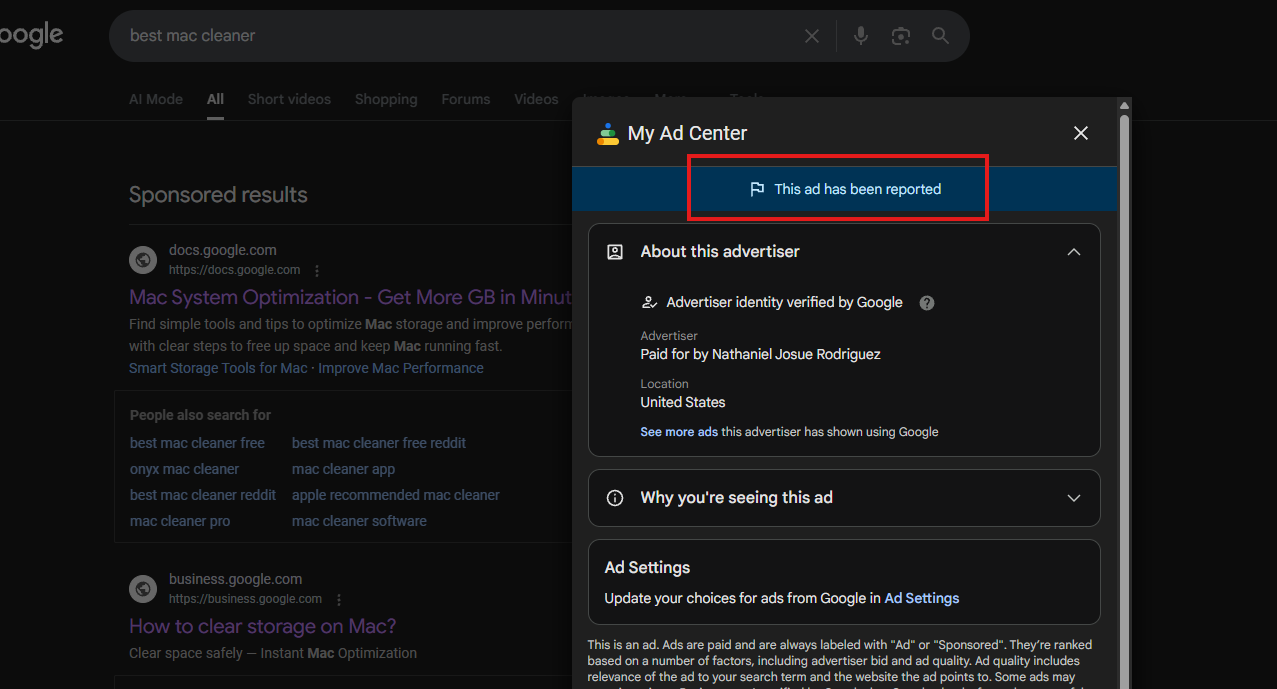The height and width of the screenshot is (689, 1277).
Task: Open the Ad Settings link
Action: 921,598
